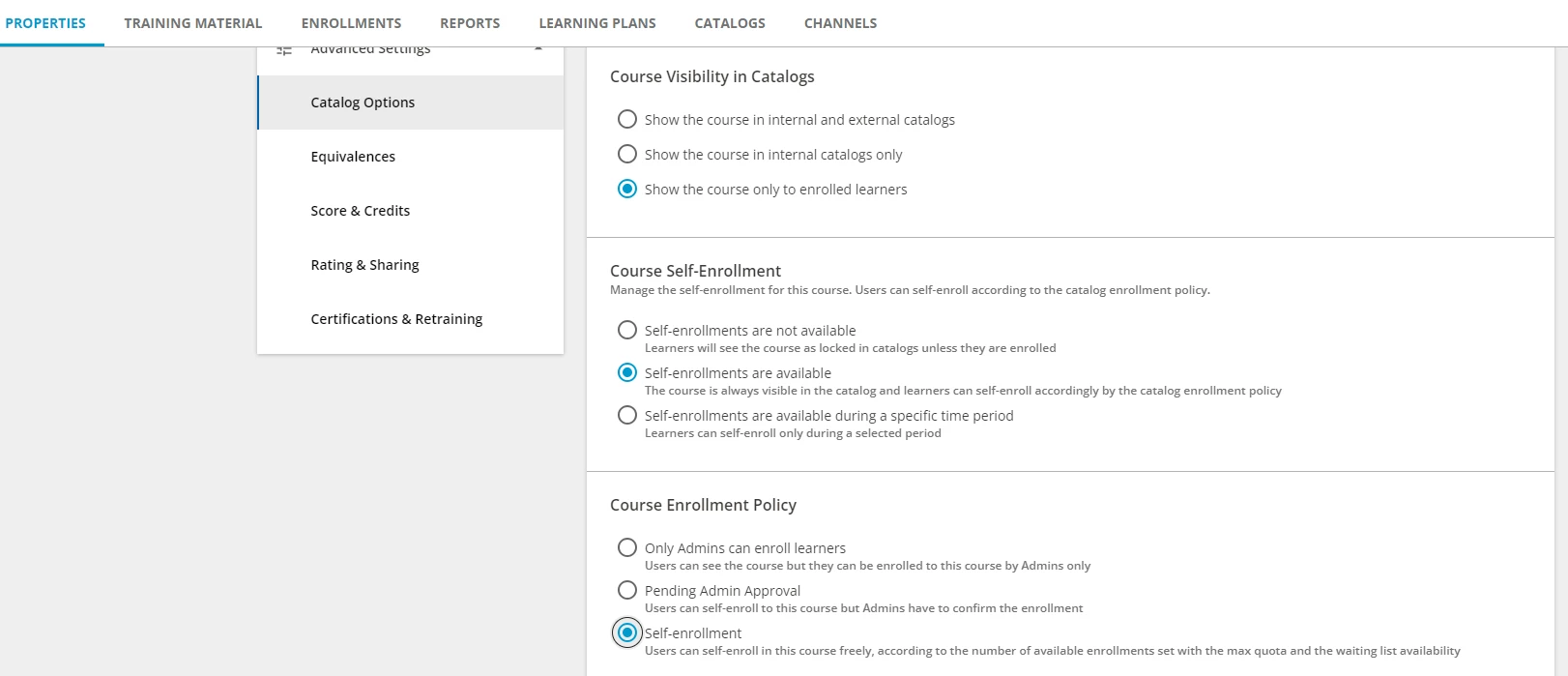
Task: Choose internal catalogs only visibility option
Action: click(627, 154)
